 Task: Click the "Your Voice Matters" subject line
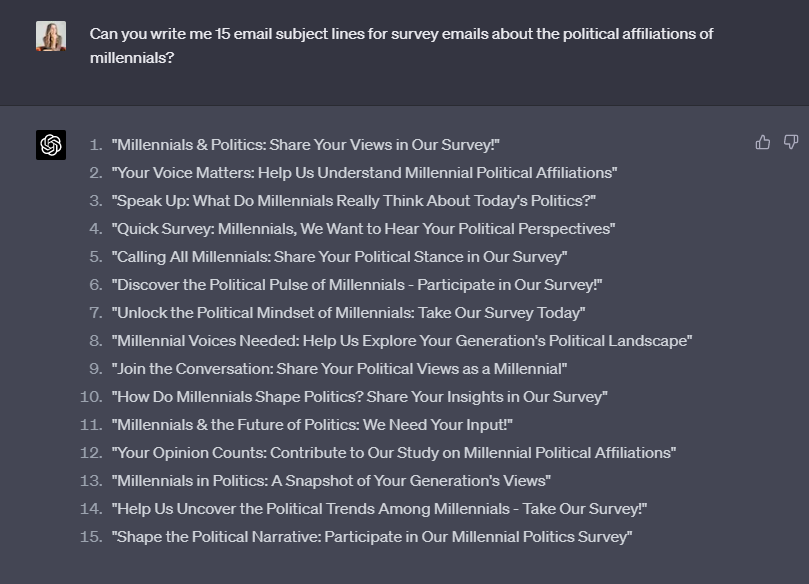click(364, 173)
